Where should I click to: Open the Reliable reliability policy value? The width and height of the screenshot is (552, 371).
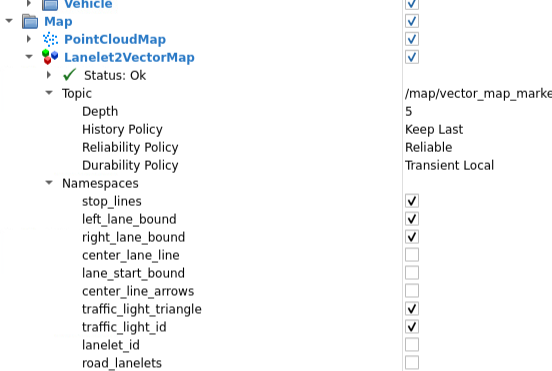point(428,147)
